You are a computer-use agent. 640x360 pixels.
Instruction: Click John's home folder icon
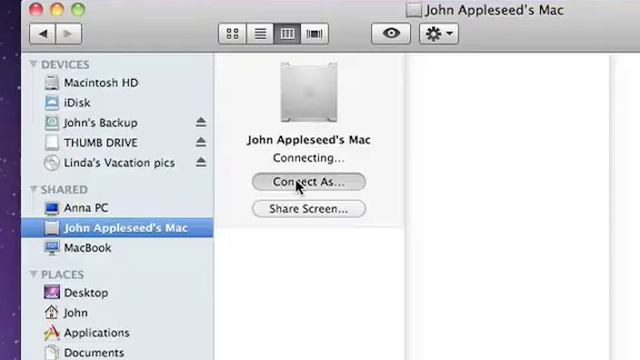[x=52, y=312]
